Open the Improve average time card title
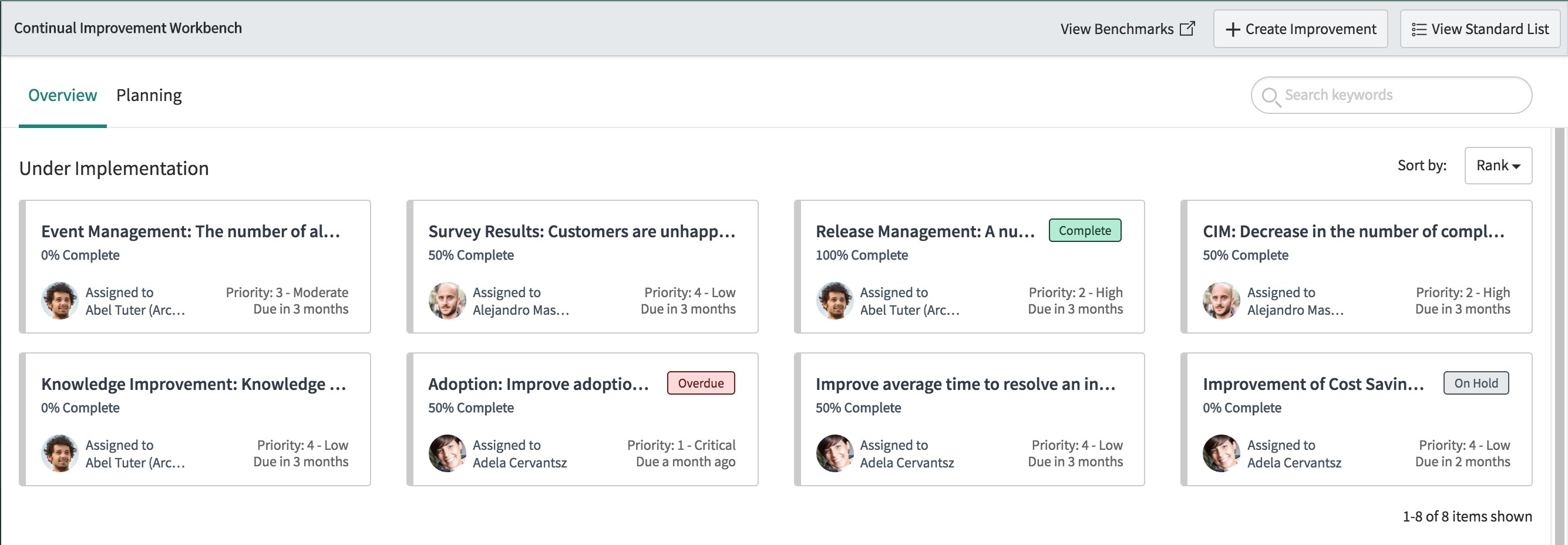The image size is (1568, 545). coord(966,384)
